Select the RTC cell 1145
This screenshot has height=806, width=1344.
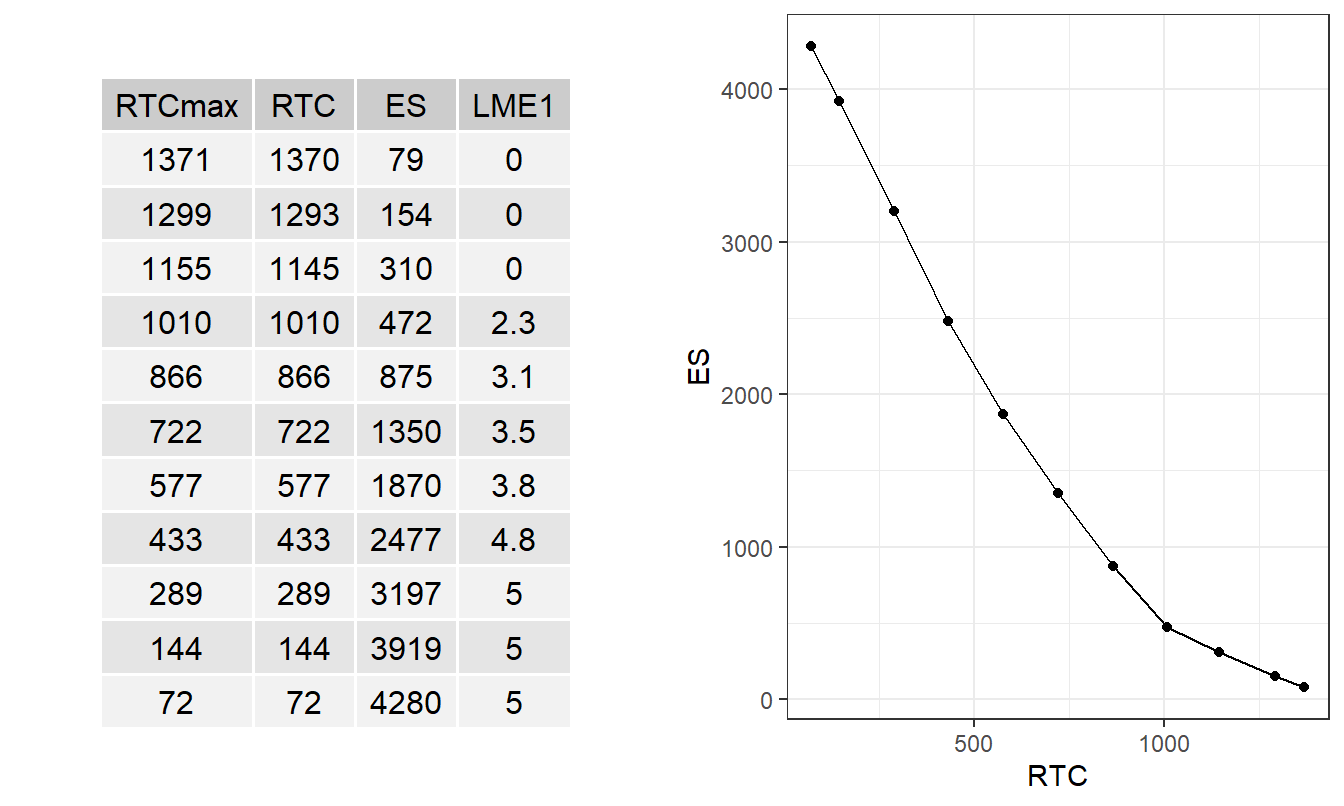point(304,268)
